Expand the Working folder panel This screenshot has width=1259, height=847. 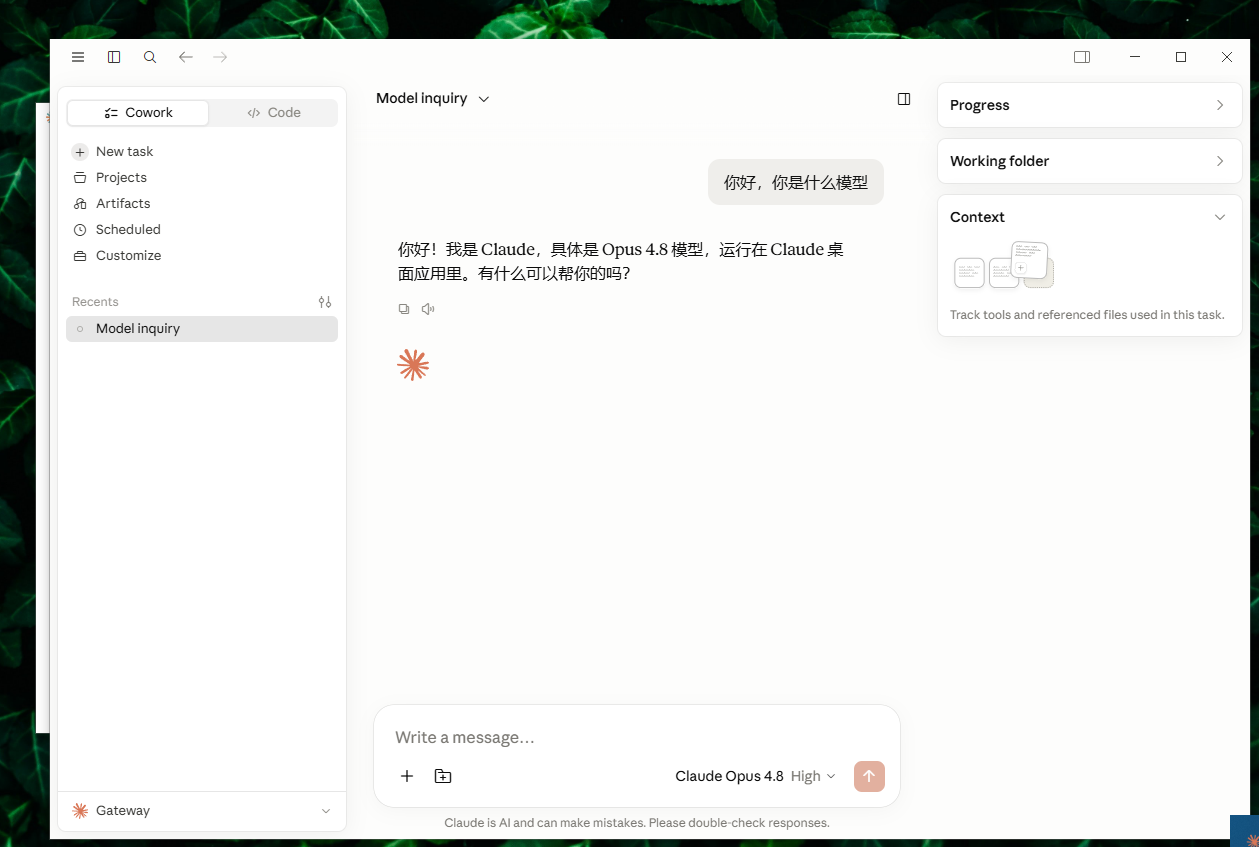1090,161
